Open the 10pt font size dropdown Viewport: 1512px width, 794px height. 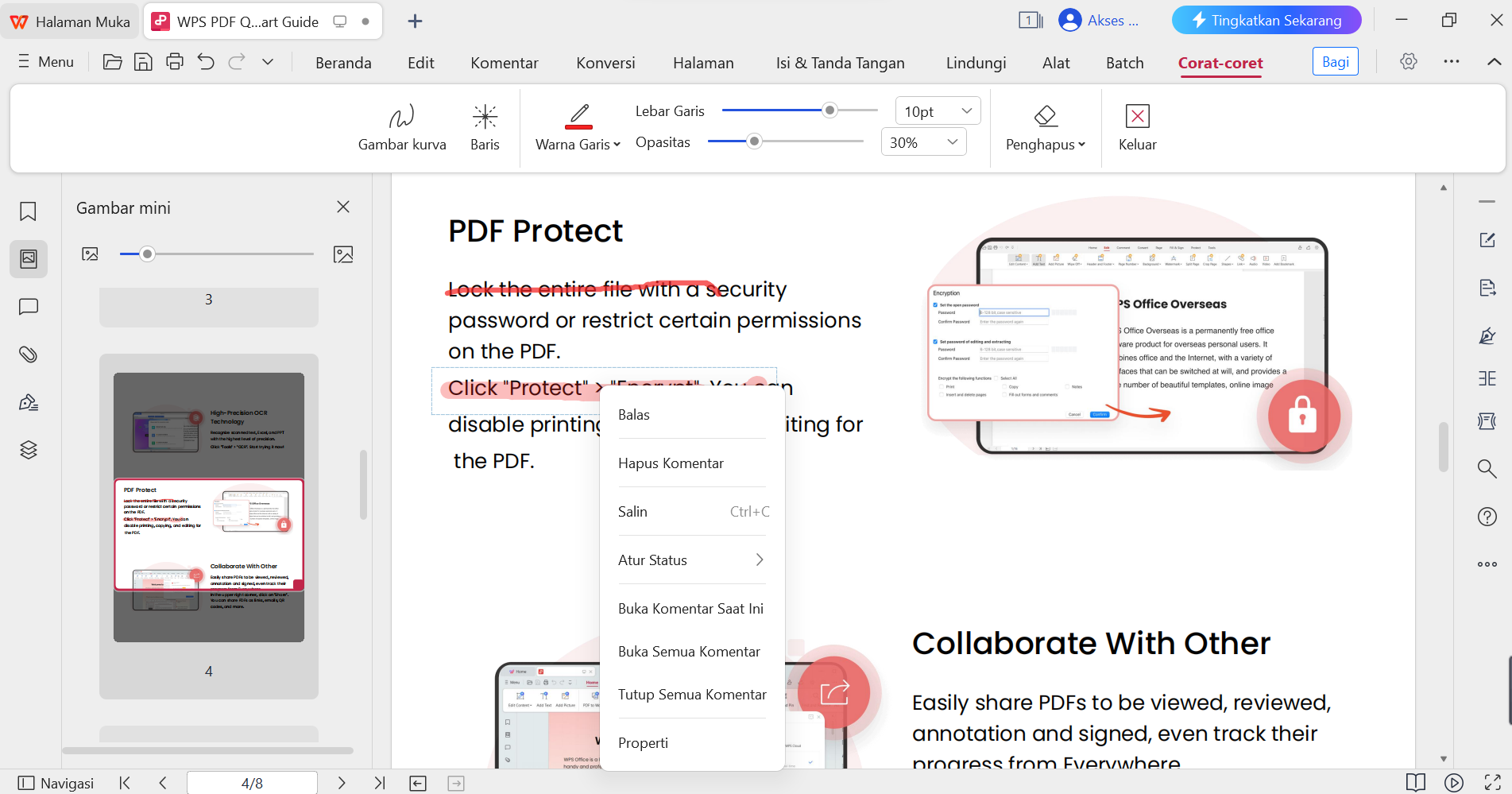(938, 110)
